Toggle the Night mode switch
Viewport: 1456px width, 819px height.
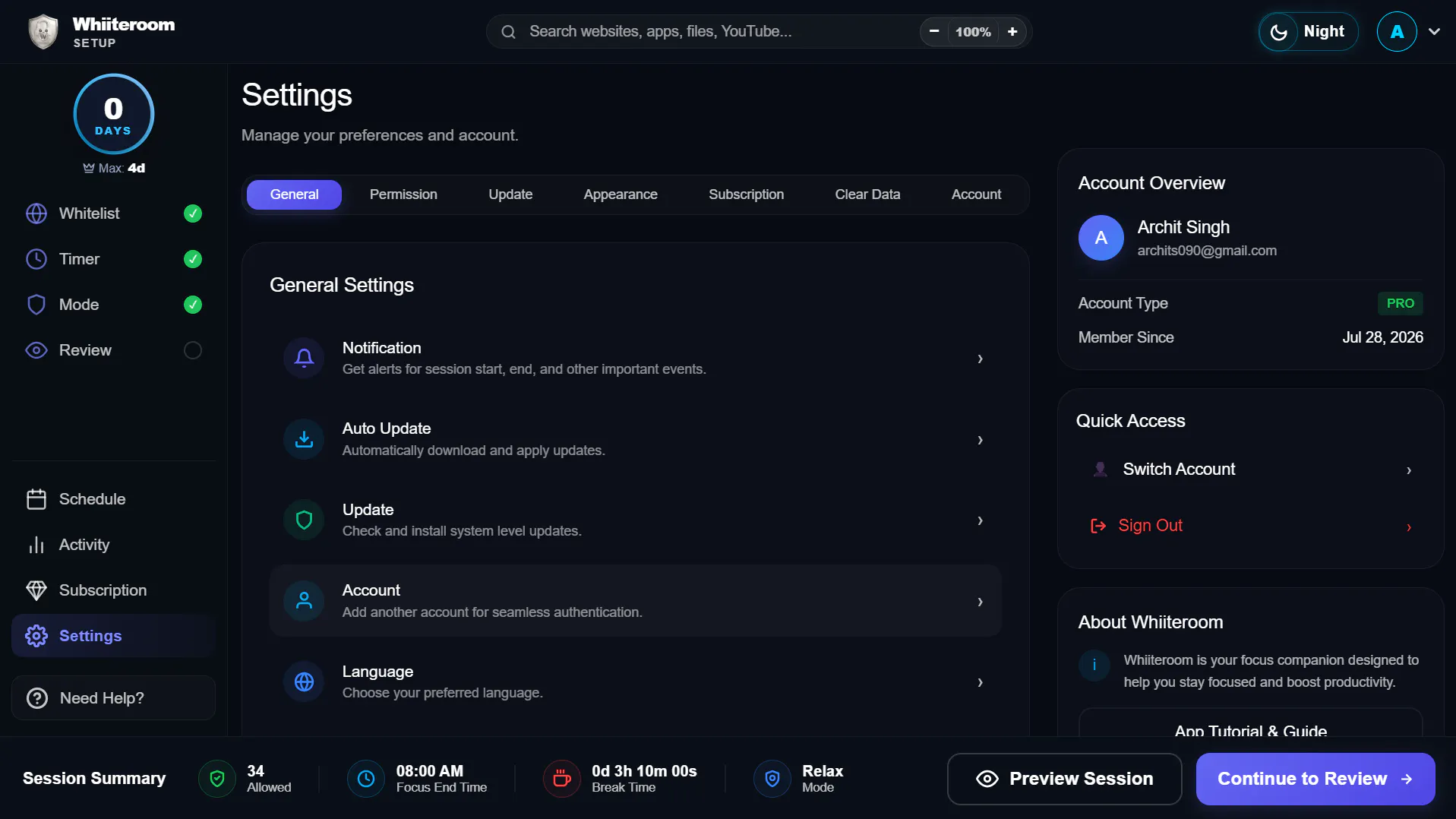(x=1309, y=32)
